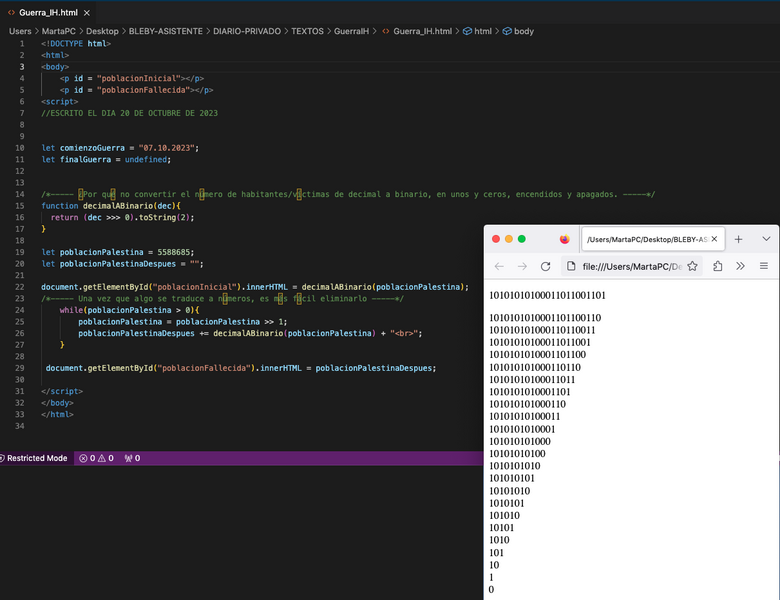Click the Firefox logo icon in the tab bar
This screenshot has height=600, width=780.
tap(564, 240)
